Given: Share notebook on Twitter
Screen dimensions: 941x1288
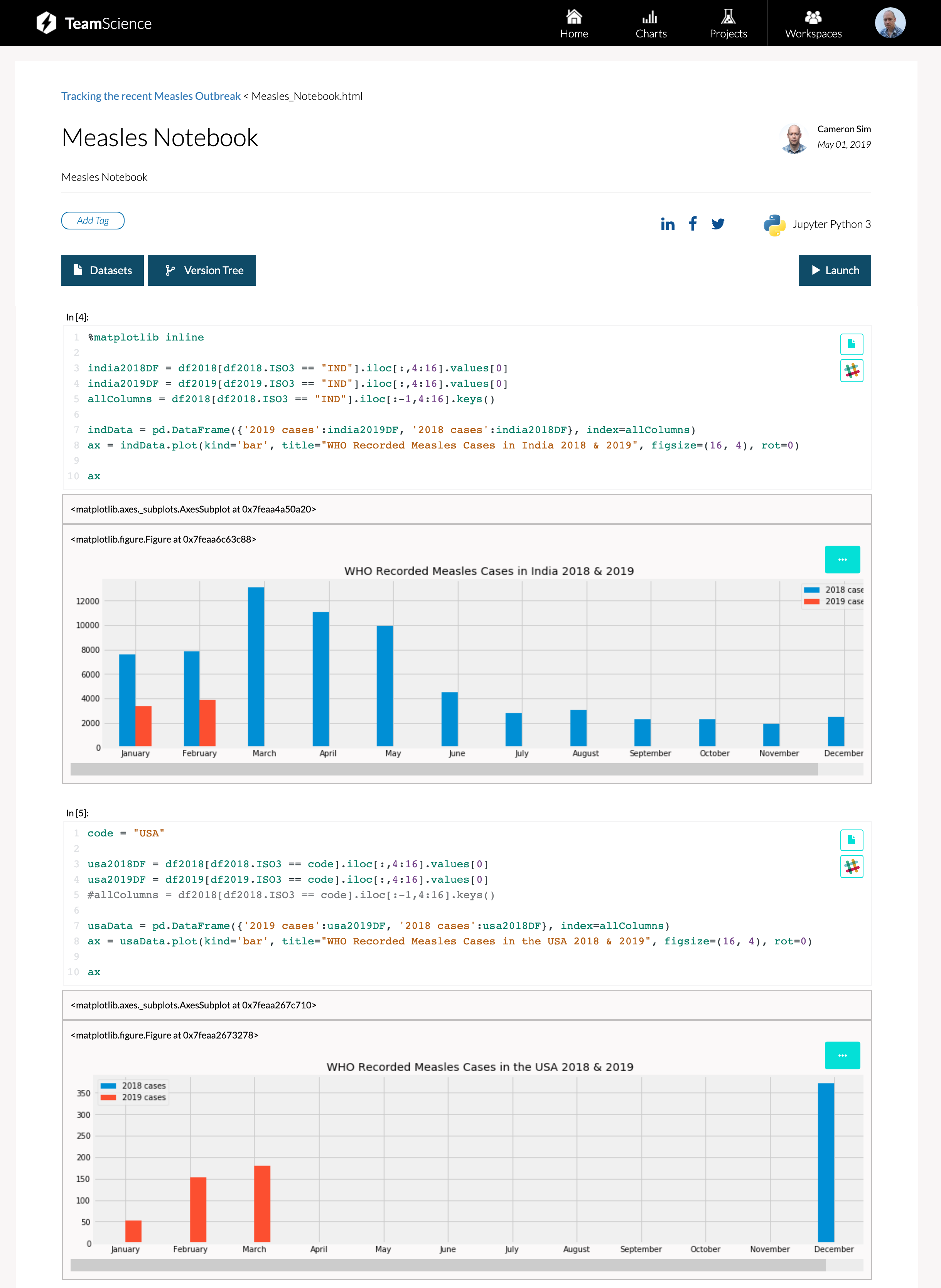Looking at the screenshot, I should pyautogui.click(x=718, y=224).
